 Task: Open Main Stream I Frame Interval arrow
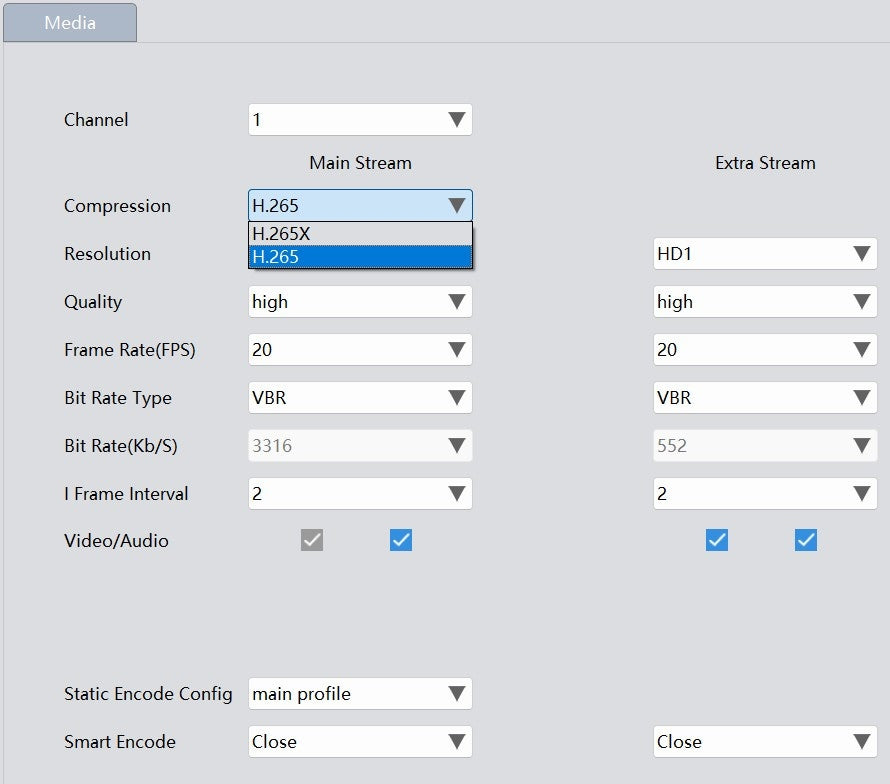457,494
